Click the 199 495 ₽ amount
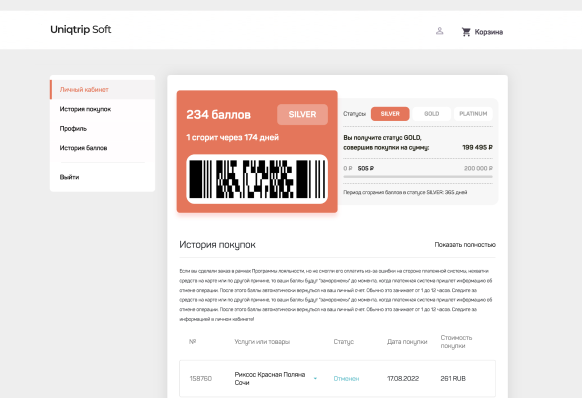This screenshot has height=398, width=582. pos(477,147)
